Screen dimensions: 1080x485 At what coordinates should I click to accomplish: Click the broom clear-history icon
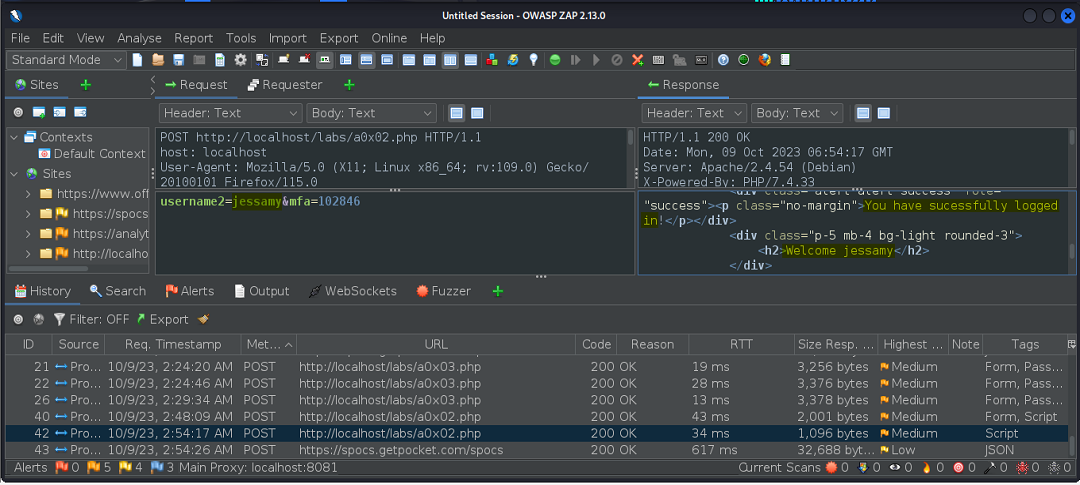coord(203,319)
